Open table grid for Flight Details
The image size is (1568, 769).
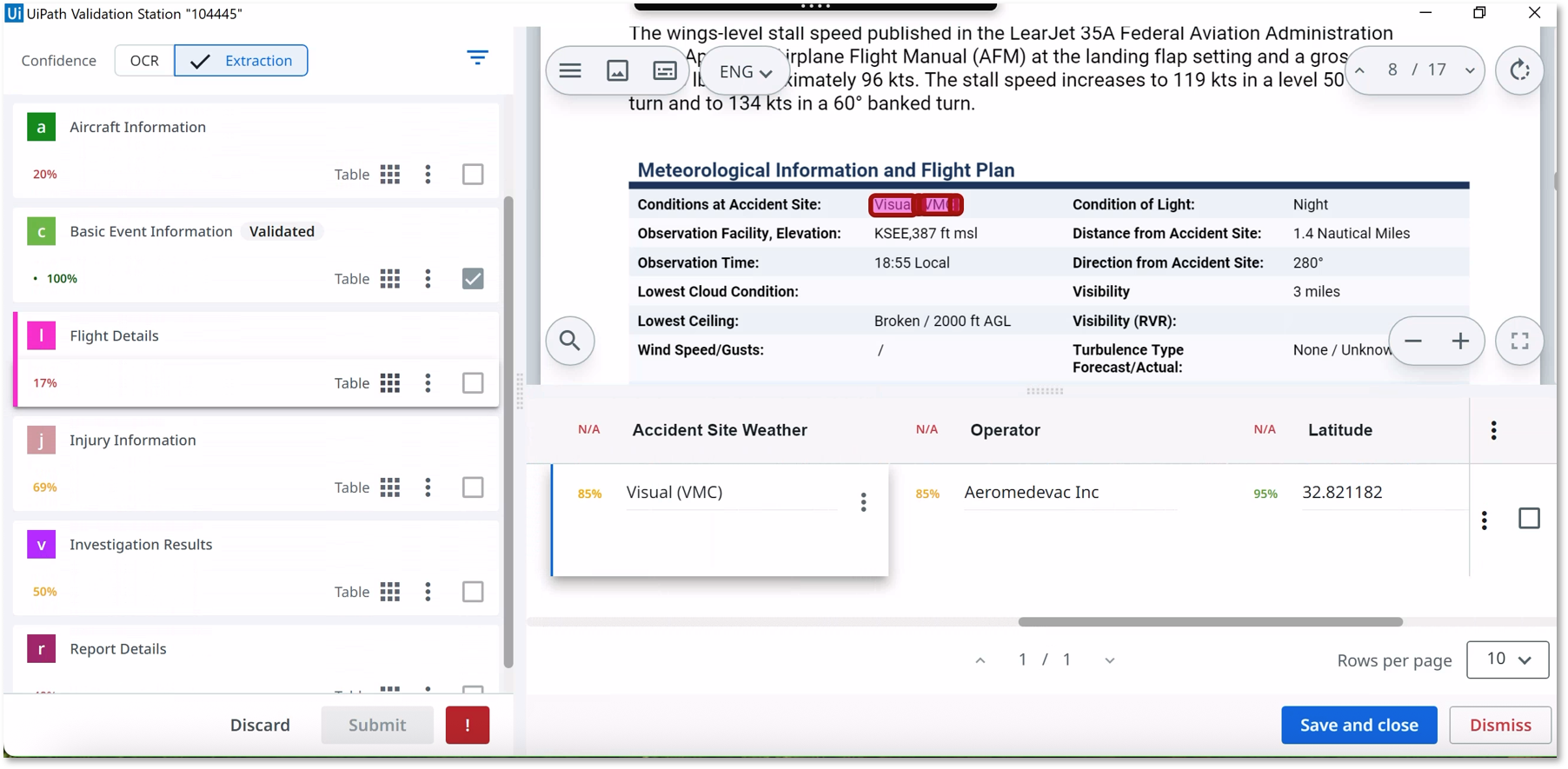tap(390, 383)
